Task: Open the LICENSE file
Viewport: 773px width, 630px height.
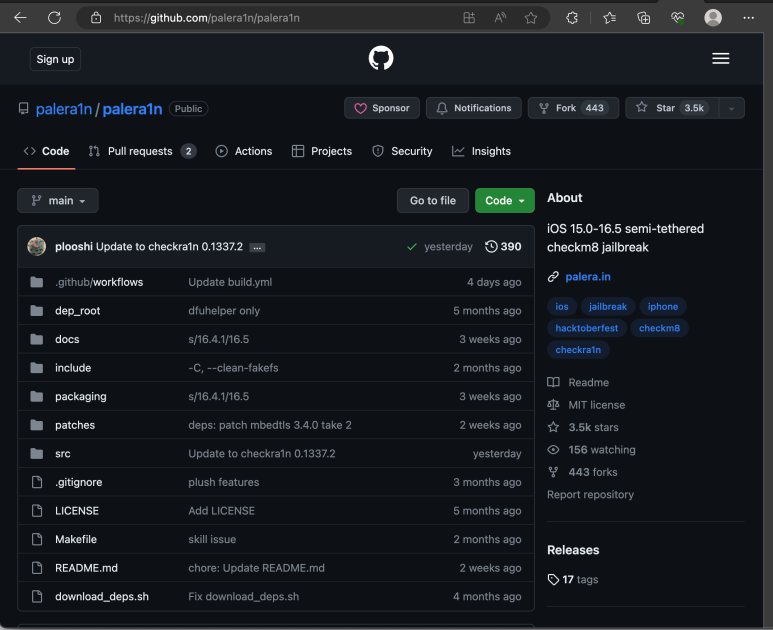Action: [77, 511]
